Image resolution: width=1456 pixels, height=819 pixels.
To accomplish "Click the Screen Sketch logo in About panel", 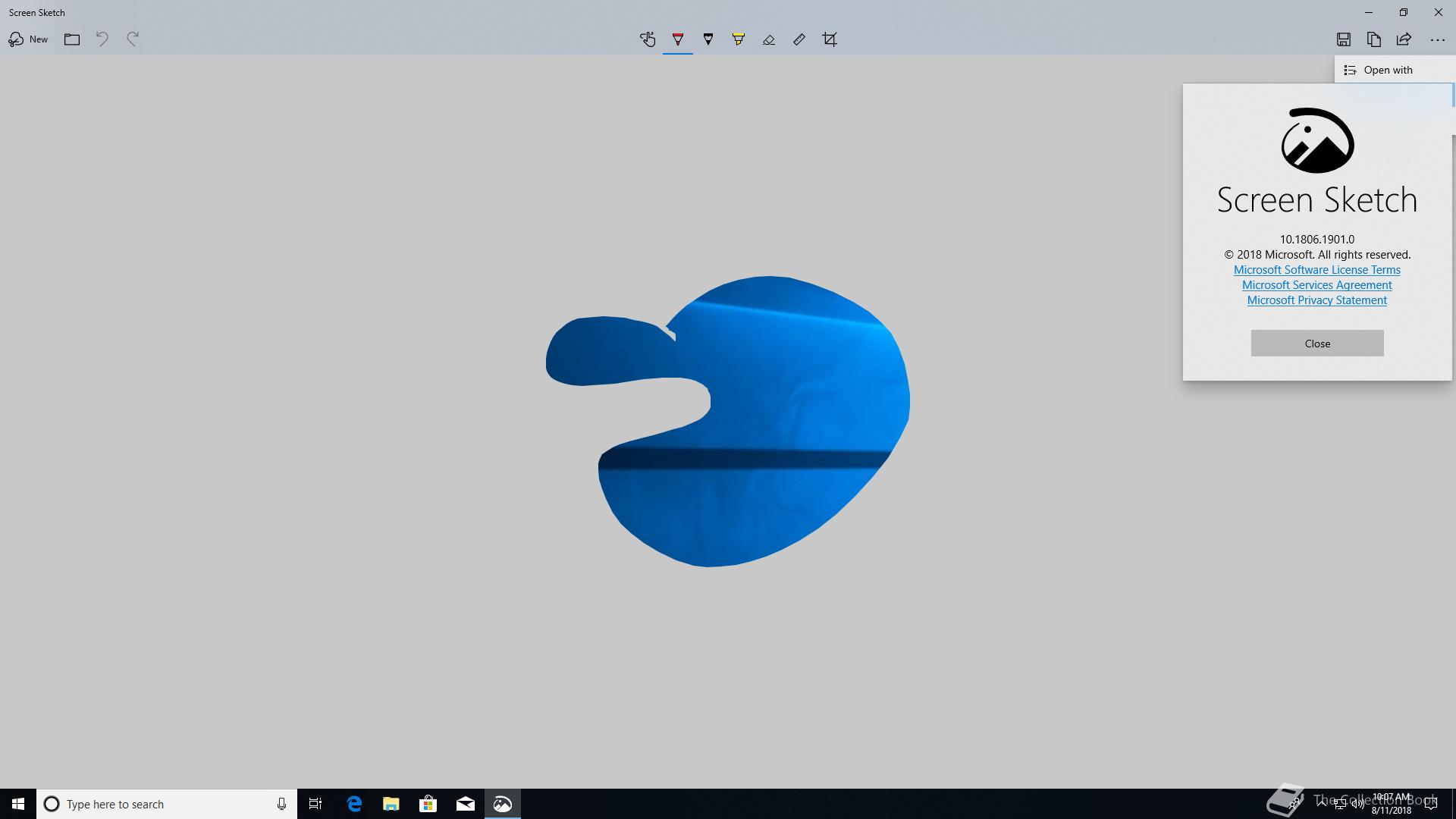I will coord(1317,140).
